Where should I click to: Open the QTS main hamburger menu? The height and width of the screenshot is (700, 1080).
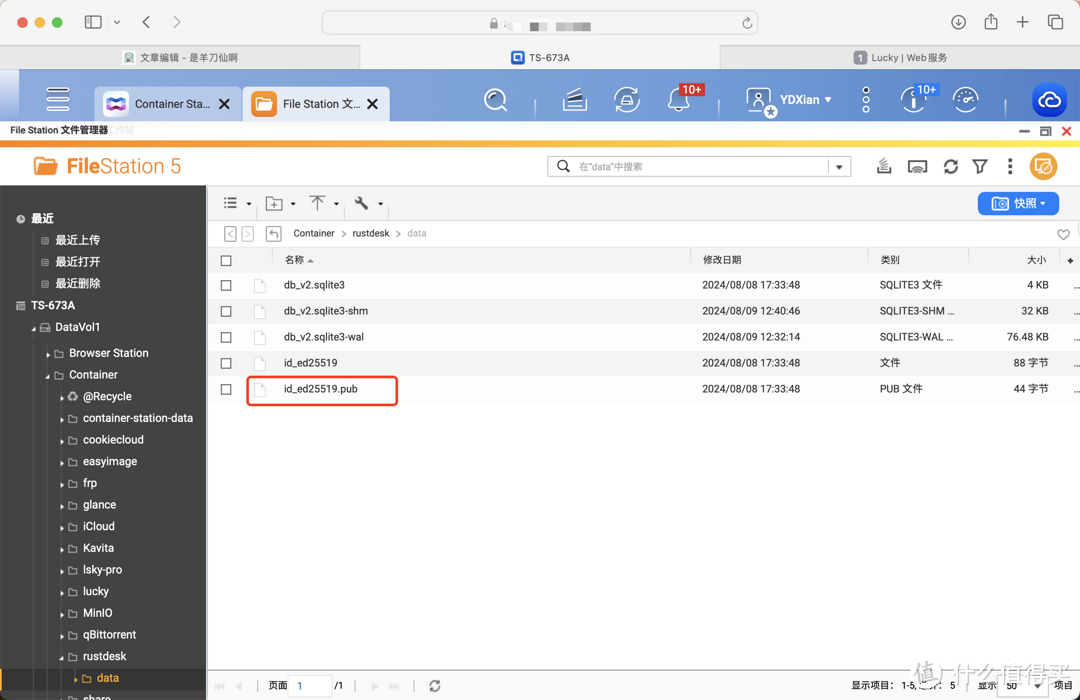58,100
